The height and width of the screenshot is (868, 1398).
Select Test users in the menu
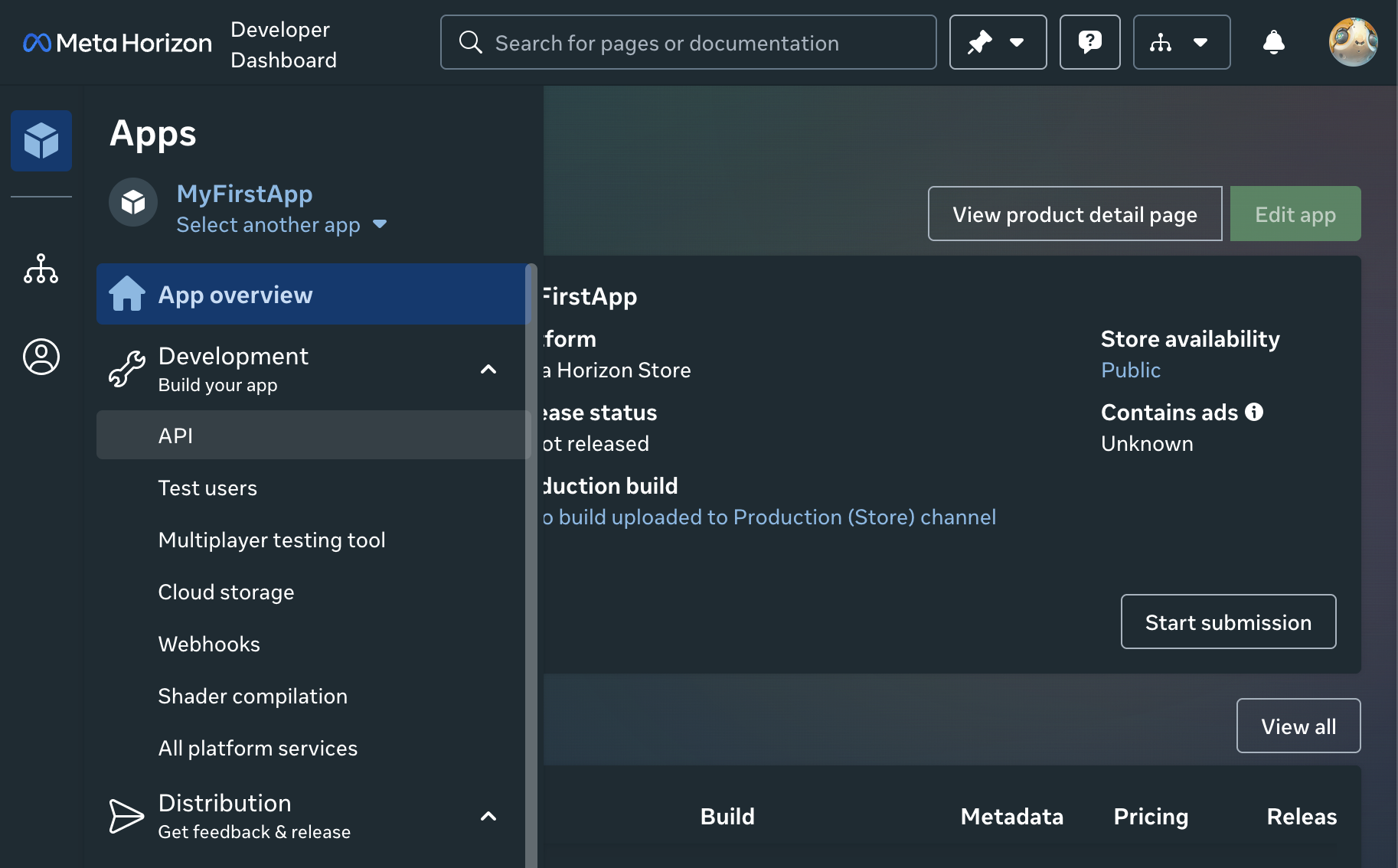[207, 488]
